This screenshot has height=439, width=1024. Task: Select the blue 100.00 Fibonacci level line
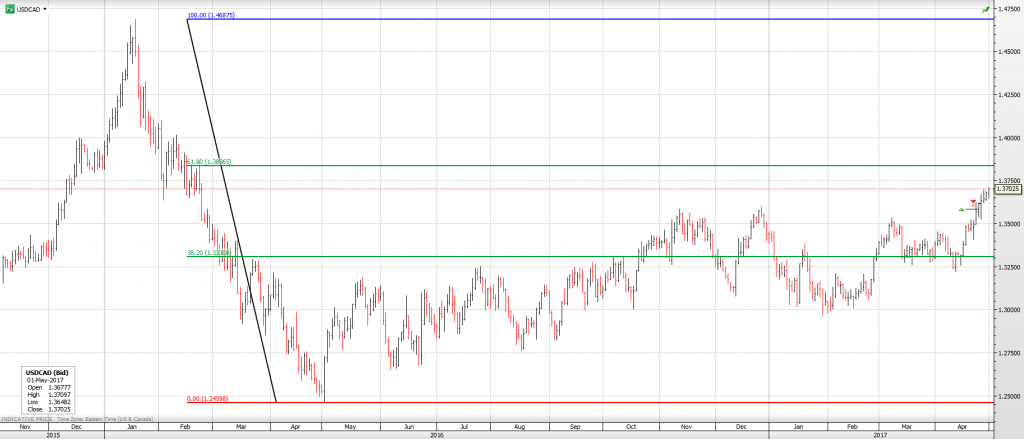tap(600, 19)
